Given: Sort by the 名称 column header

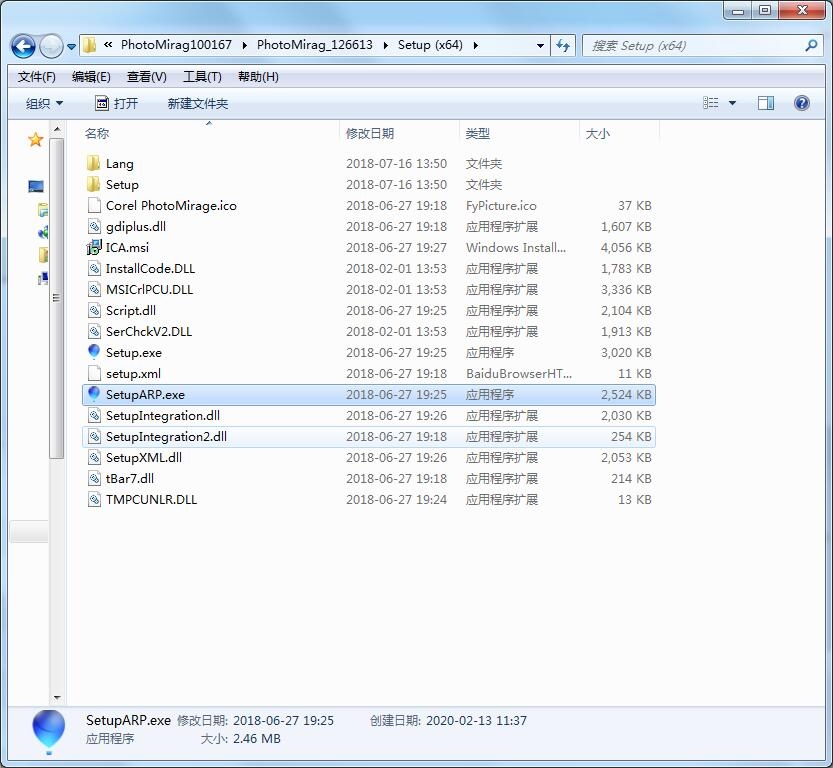Looking at the screenshot, I should 209,133.
